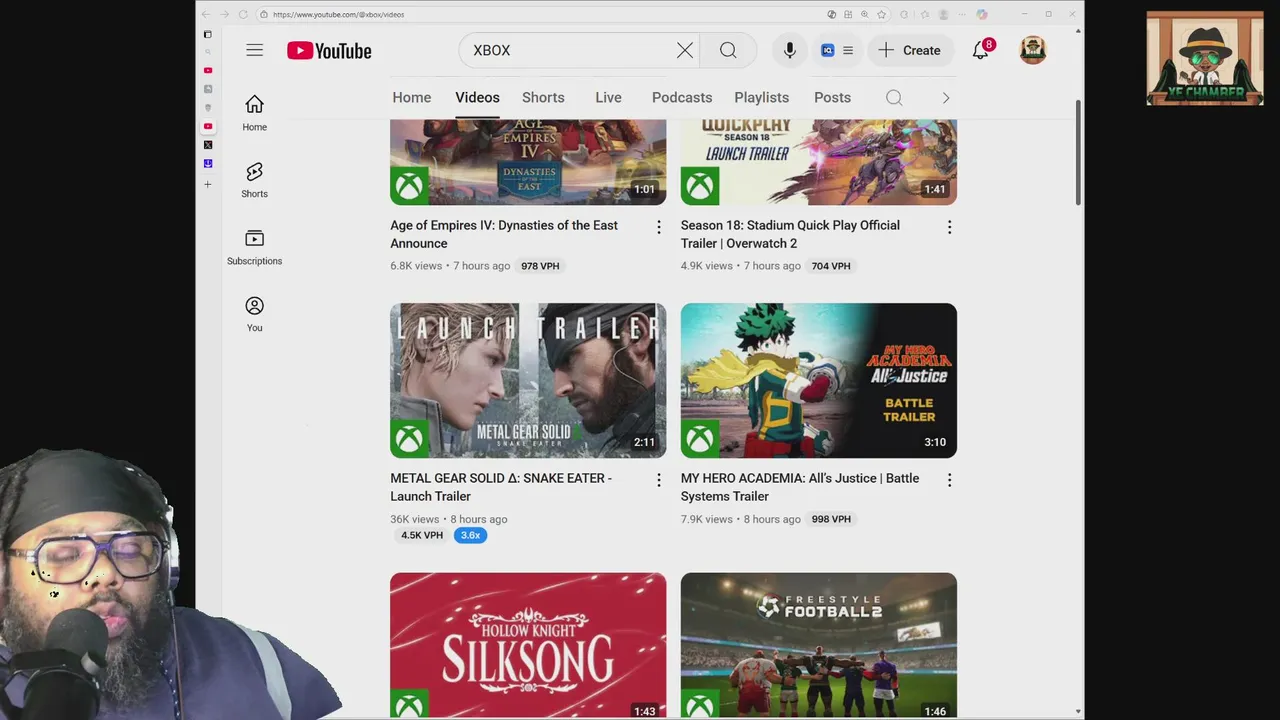Open Age of Empires IV thumbnail
The height and width of the screenshot is (720, 1280).
coord(528,162)
